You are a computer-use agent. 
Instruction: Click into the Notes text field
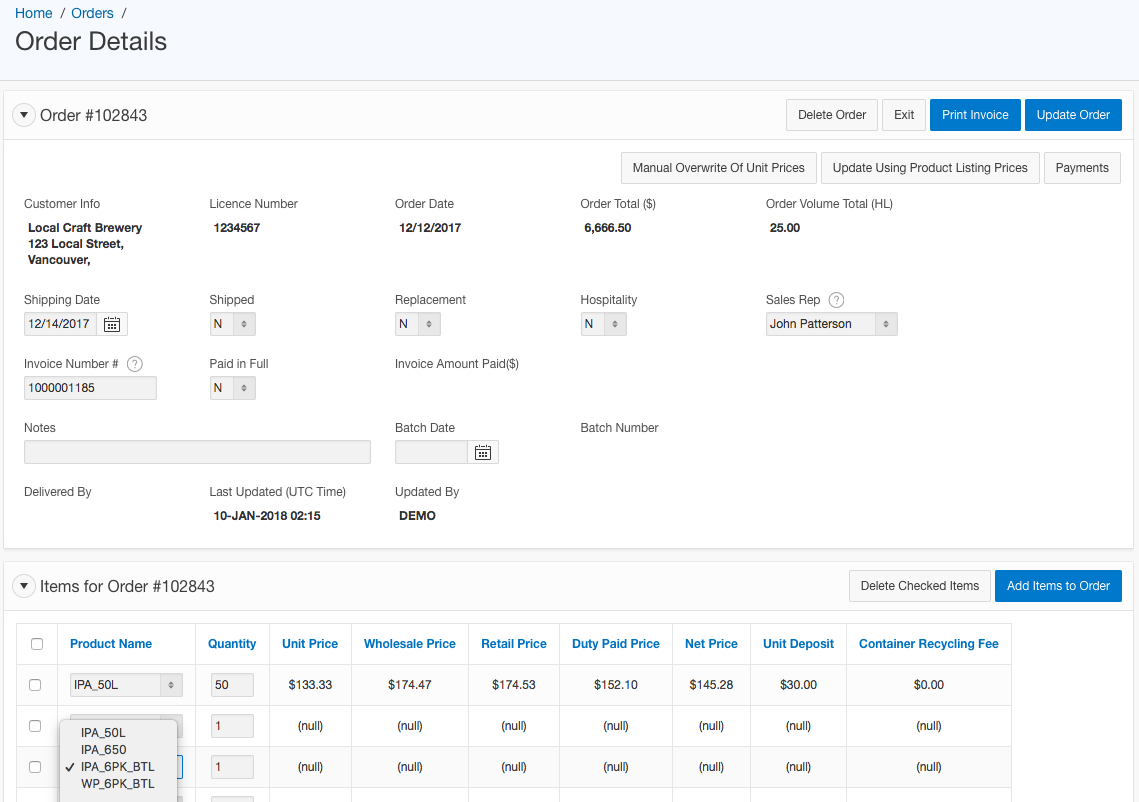[x=197, y=452]
